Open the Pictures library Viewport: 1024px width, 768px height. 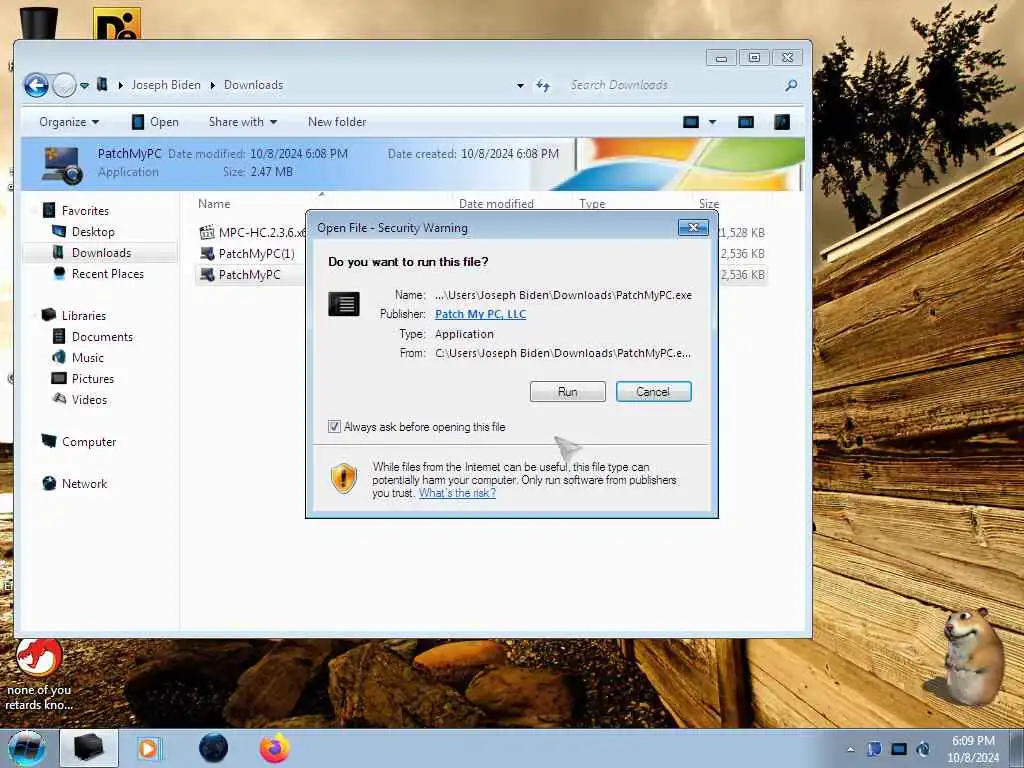[x=93, y=378]
